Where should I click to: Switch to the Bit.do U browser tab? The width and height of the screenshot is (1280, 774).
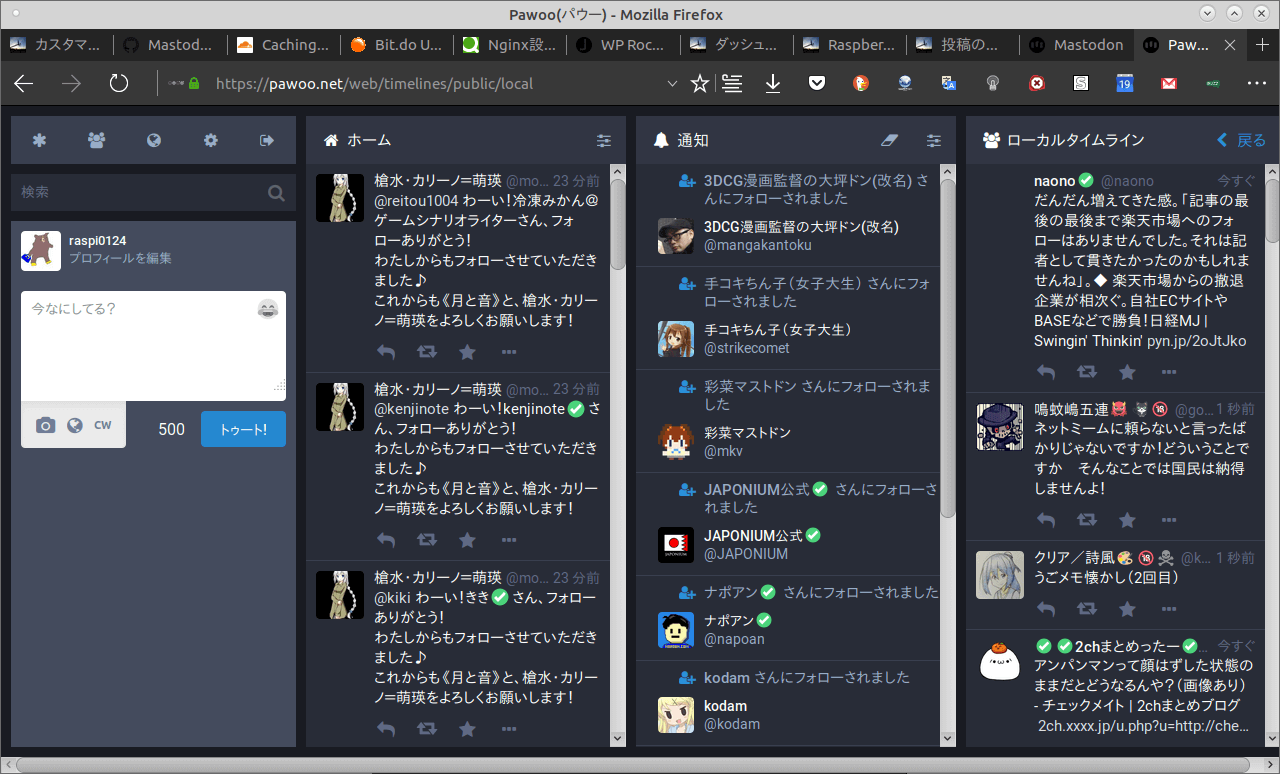tap(398, 45)
